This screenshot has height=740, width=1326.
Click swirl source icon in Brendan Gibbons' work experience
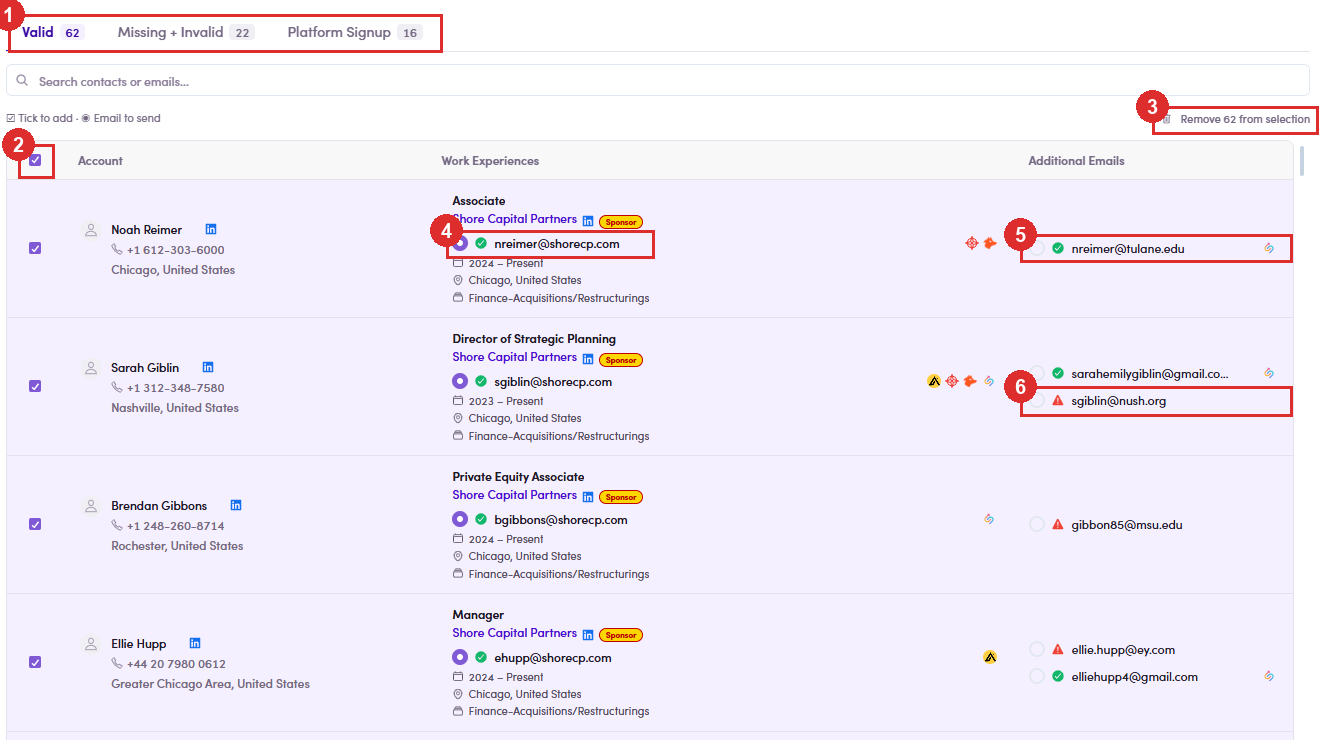pos(989,519)
